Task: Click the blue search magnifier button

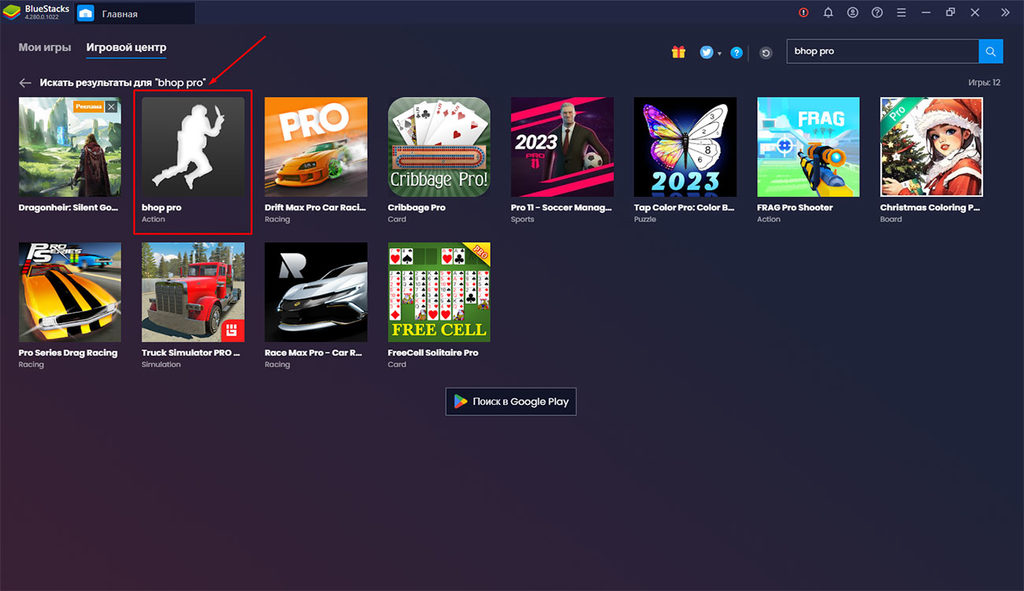Action: (x=991, y=52)
